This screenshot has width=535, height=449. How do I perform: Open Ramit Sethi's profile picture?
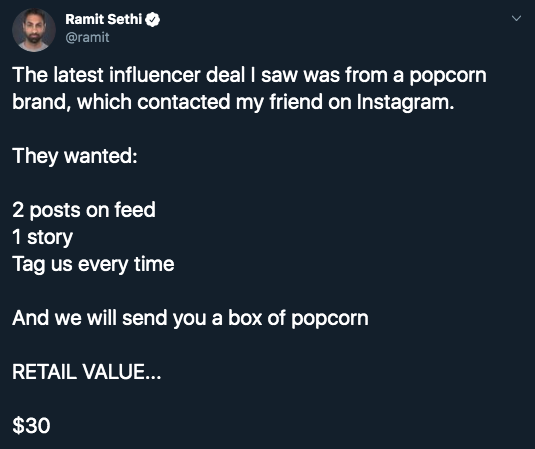click(x=34, y=30)
